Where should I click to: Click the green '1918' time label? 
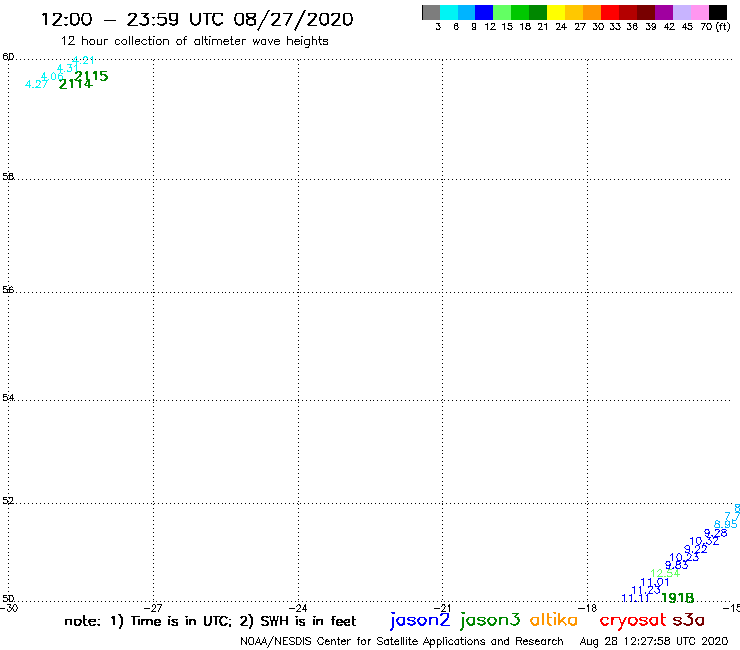[678, 598]
